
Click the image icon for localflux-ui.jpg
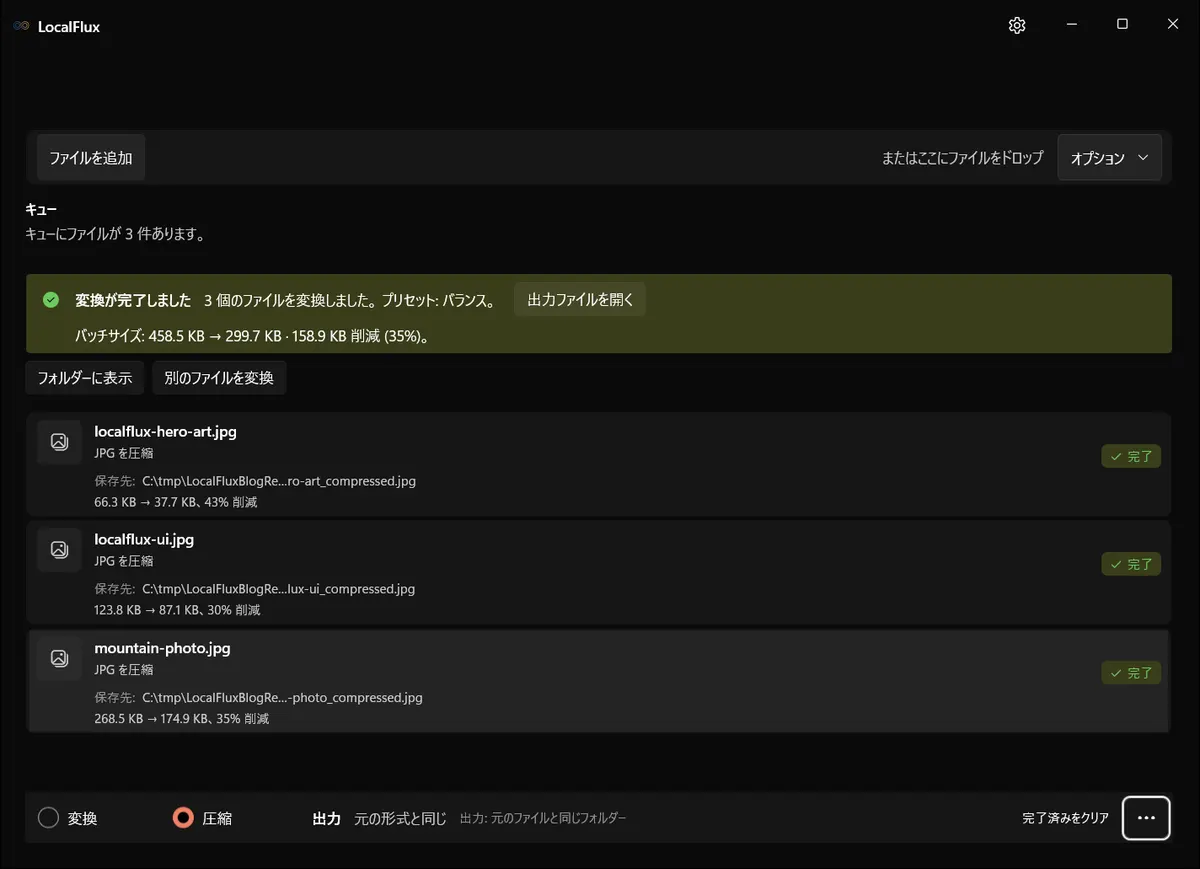[x=59, y=549]
